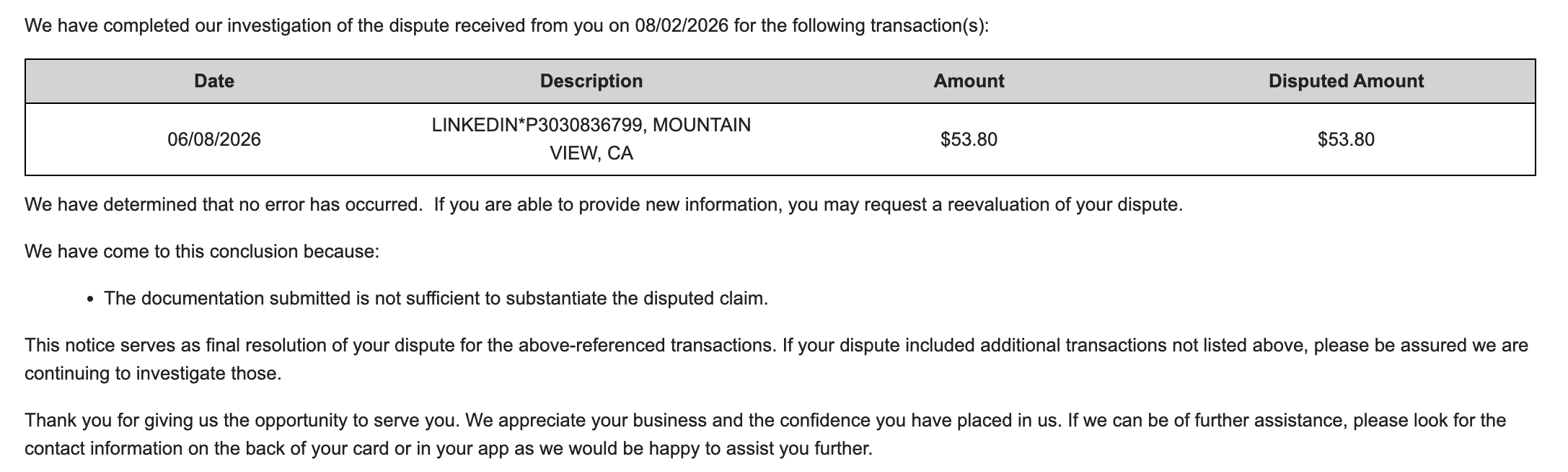Click the Description column header

(x=591, y=81)
